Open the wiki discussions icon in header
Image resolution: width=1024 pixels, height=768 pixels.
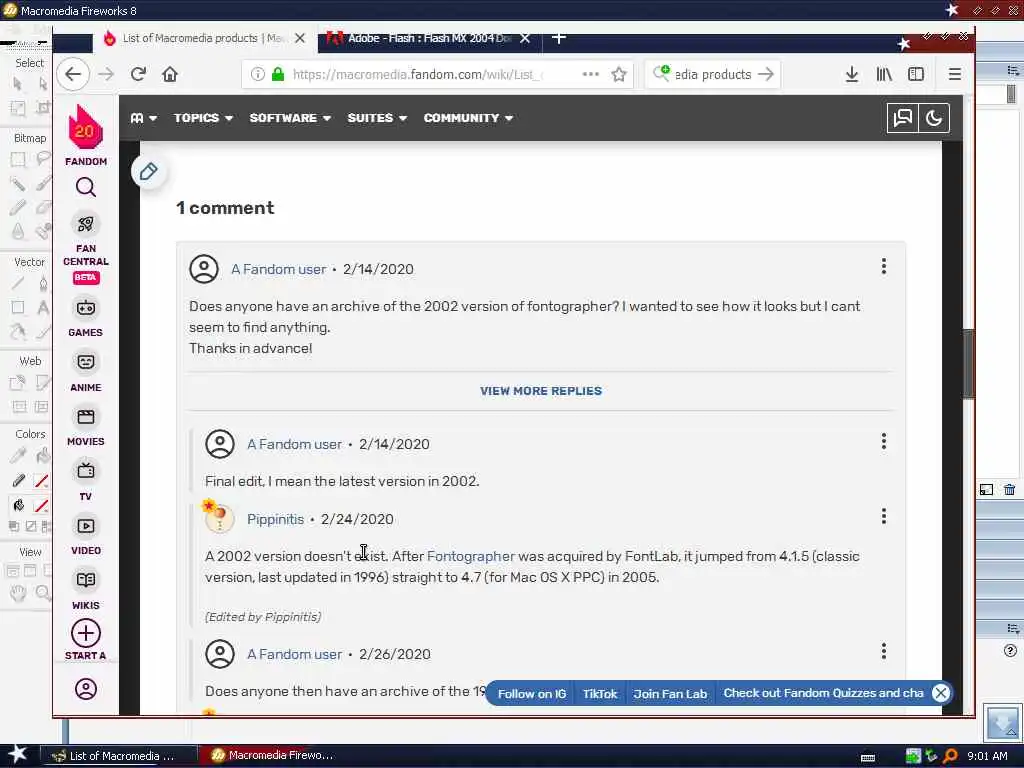click(902, 118)
